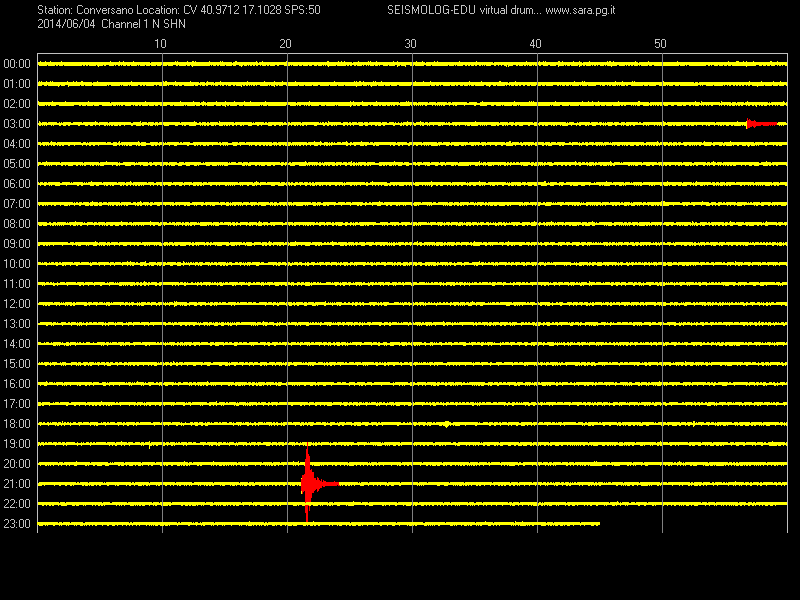The width and height of the screenshot is (800, 600).
Task: Click the 08:00 hour label
Action: click(x=17, y=224)
